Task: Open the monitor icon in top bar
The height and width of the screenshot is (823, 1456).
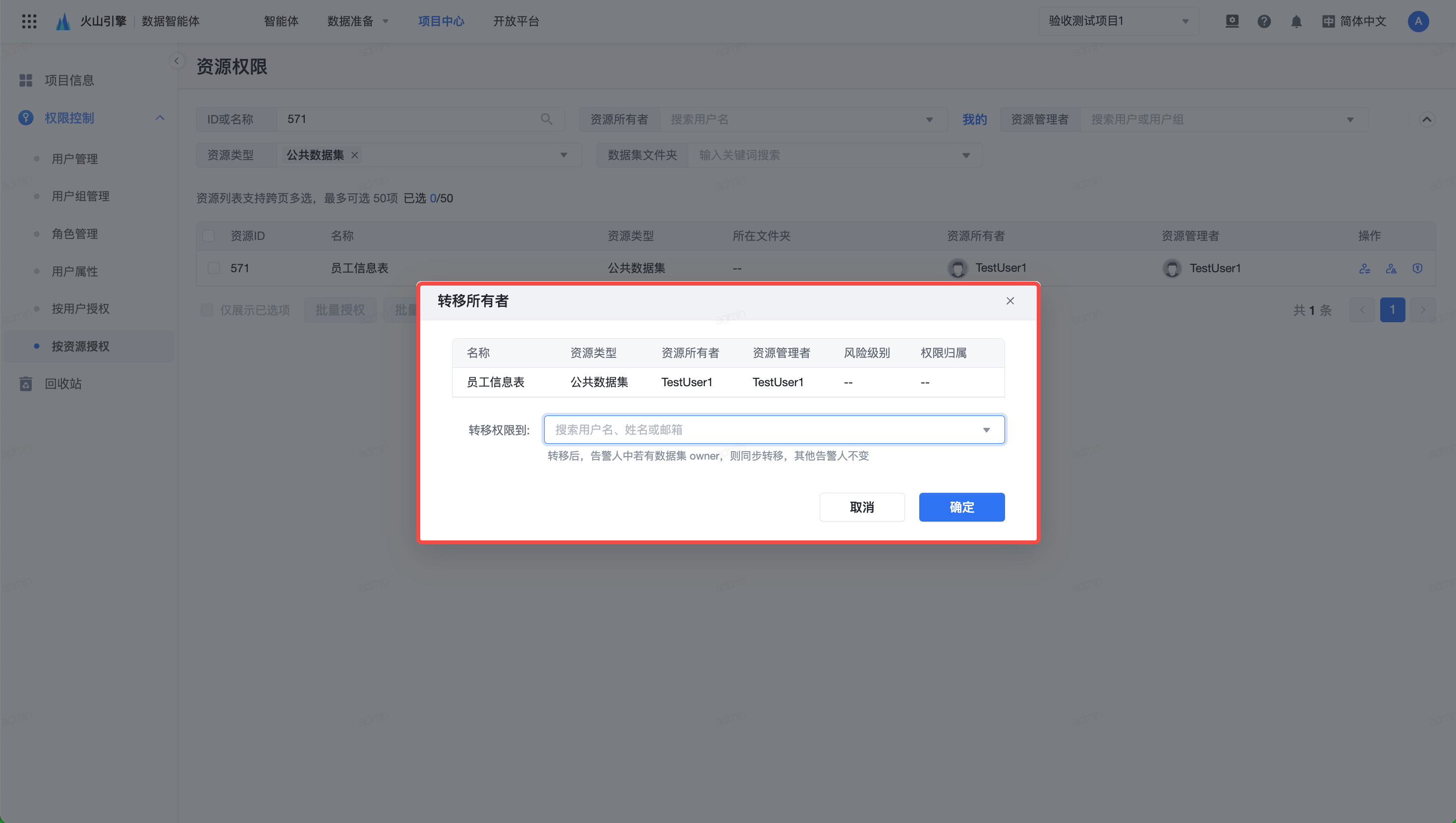Action: [1232, 21]
